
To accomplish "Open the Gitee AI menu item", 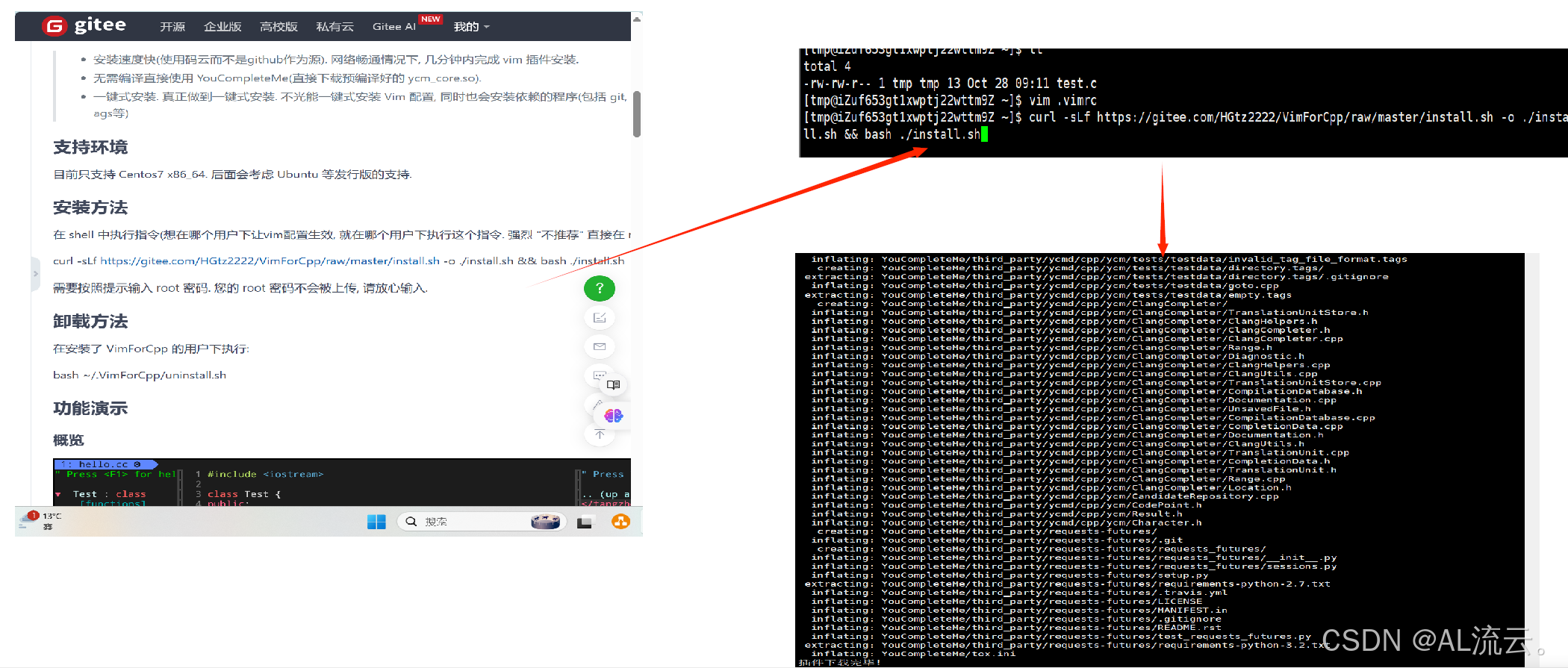I will [x=393, y=27].
